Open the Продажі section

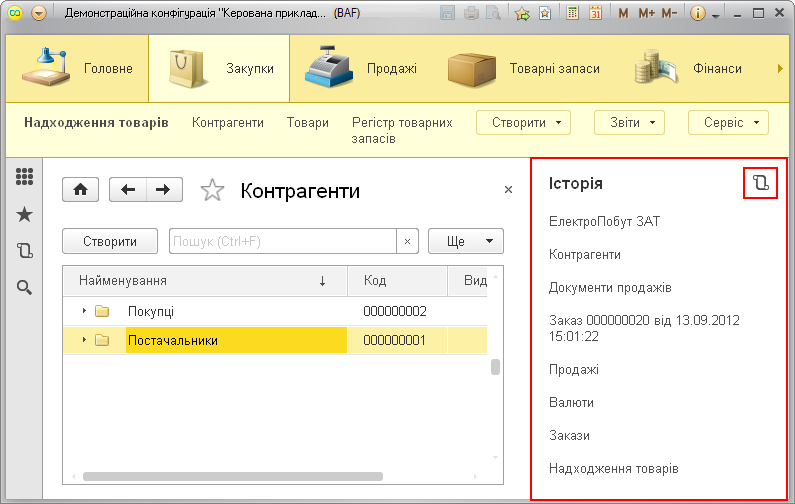click(361, 68)
